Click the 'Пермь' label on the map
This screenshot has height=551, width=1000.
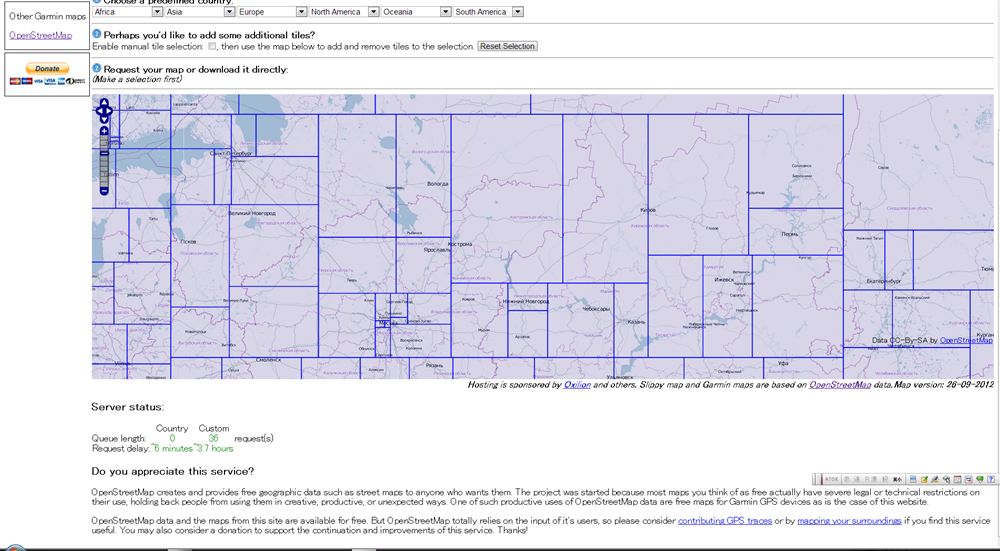point(790,234)
